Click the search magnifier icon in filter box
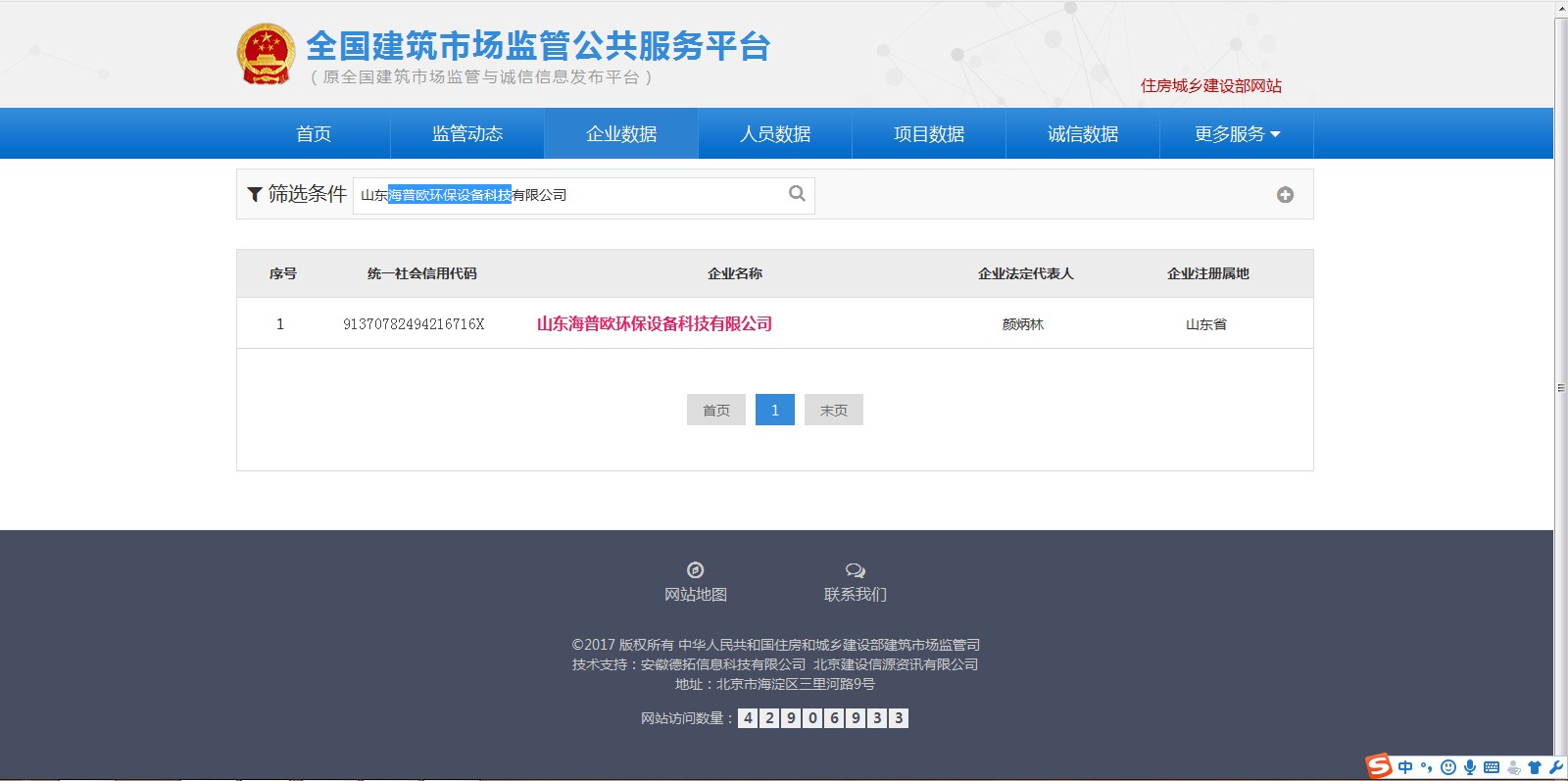The image size is (1568, 781). 797,194
